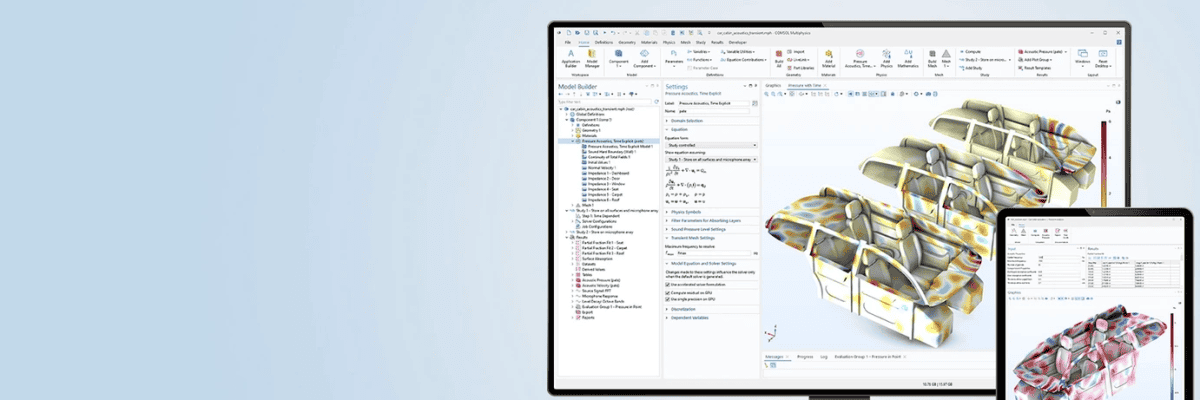Open the Progress tab below graphics
The height and width of the screenshot is (400, 1200).
[805, 355]
